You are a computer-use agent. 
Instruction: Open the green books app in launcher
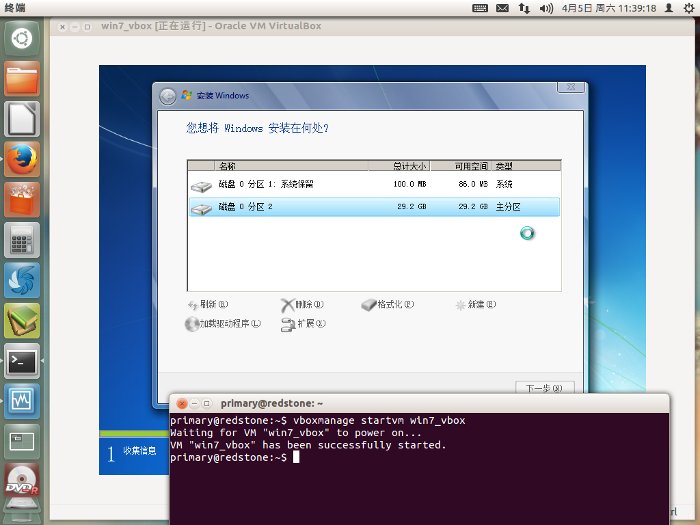(22, 321)
